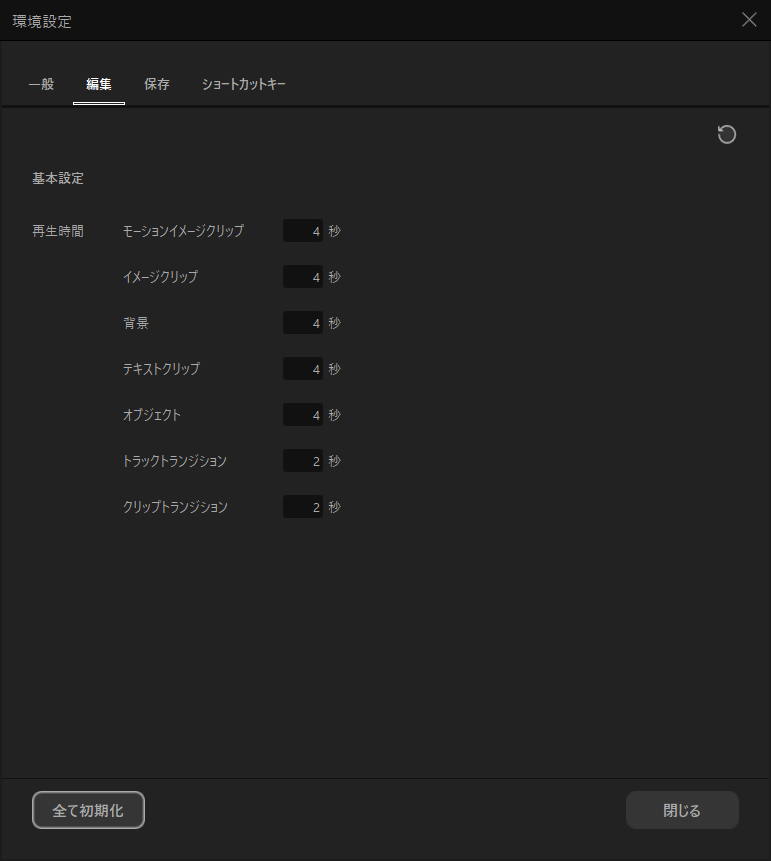The width and height of the screenshot is (771, 861).
Task: Select the 編集 tab
Action: click(x=99, y=85)
